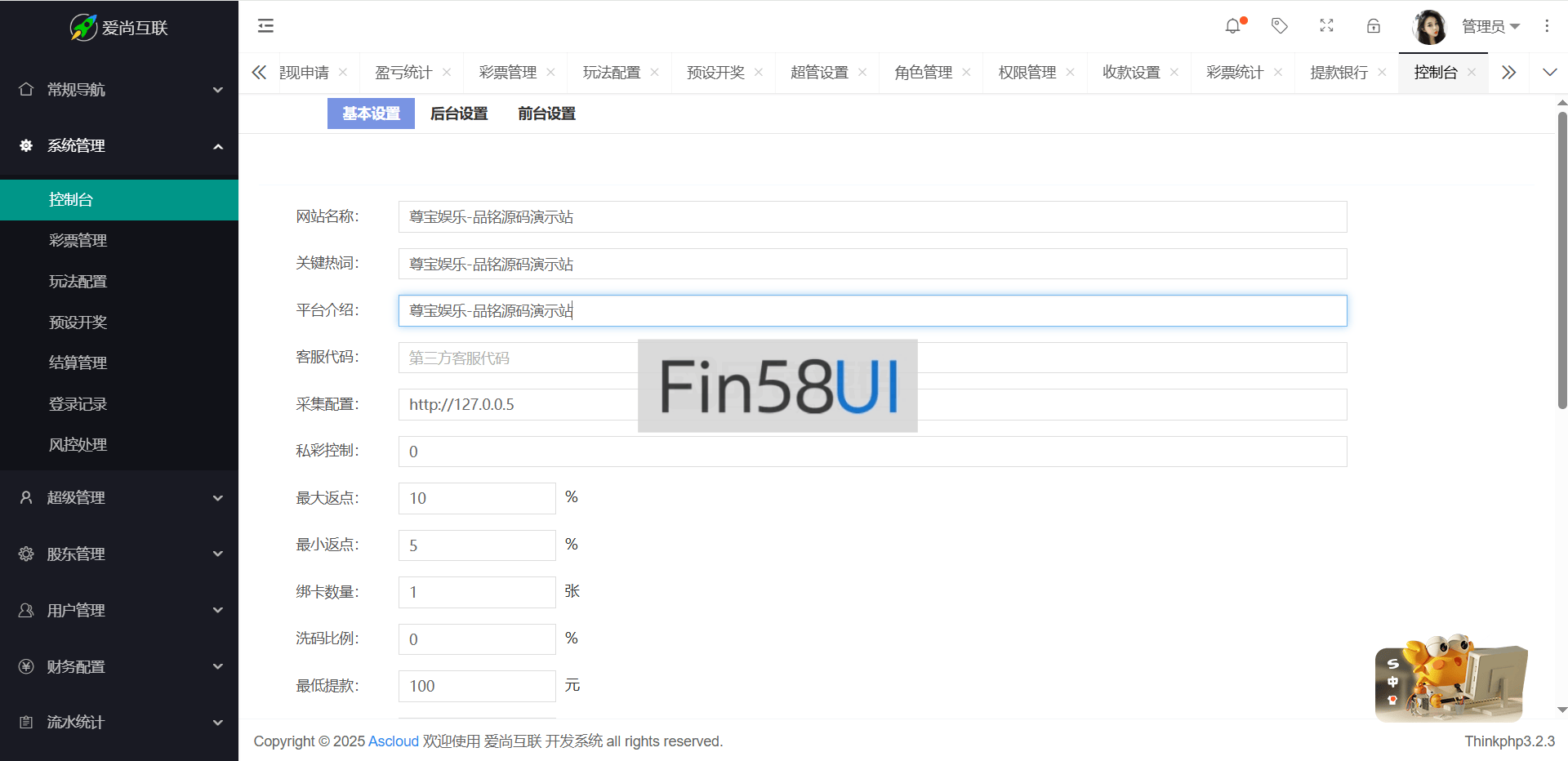
Task: Click the administrator avatar picture
Action: 1429,26
